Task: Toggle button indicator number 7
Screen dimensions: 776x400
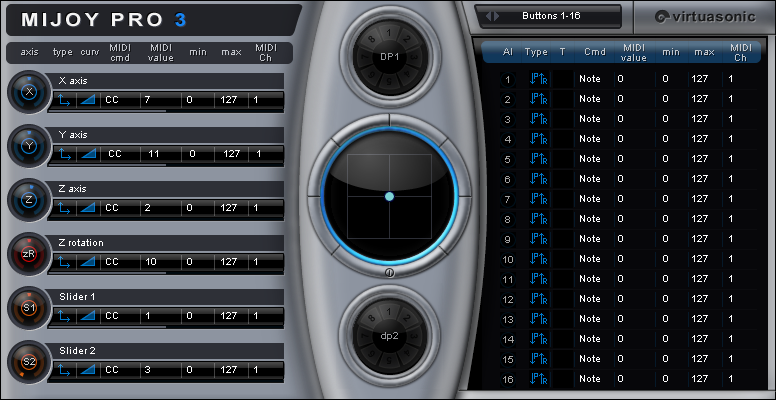Action: click(507, 200)
